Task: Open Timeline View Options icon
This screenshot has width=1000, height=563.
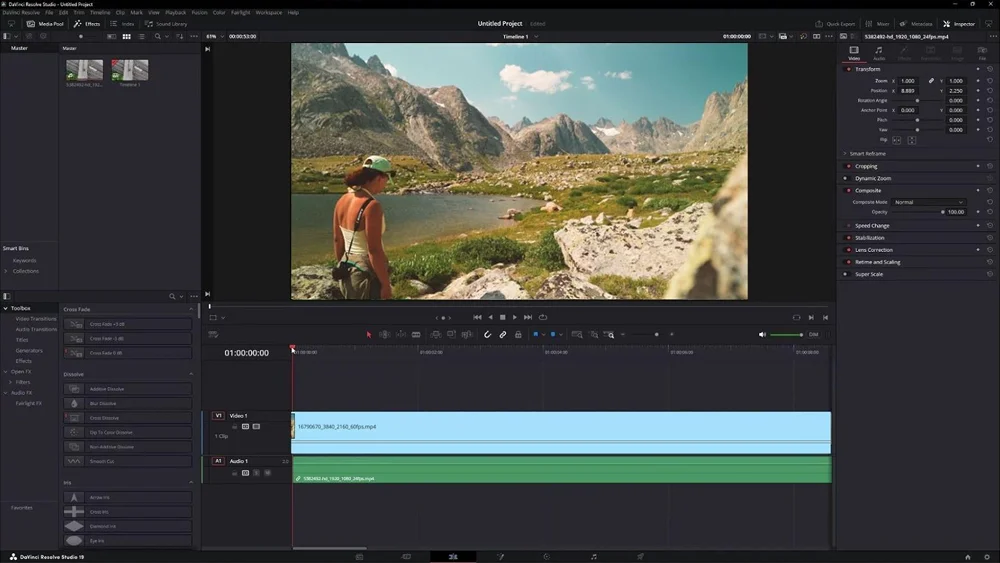Action: pos(213,335)
